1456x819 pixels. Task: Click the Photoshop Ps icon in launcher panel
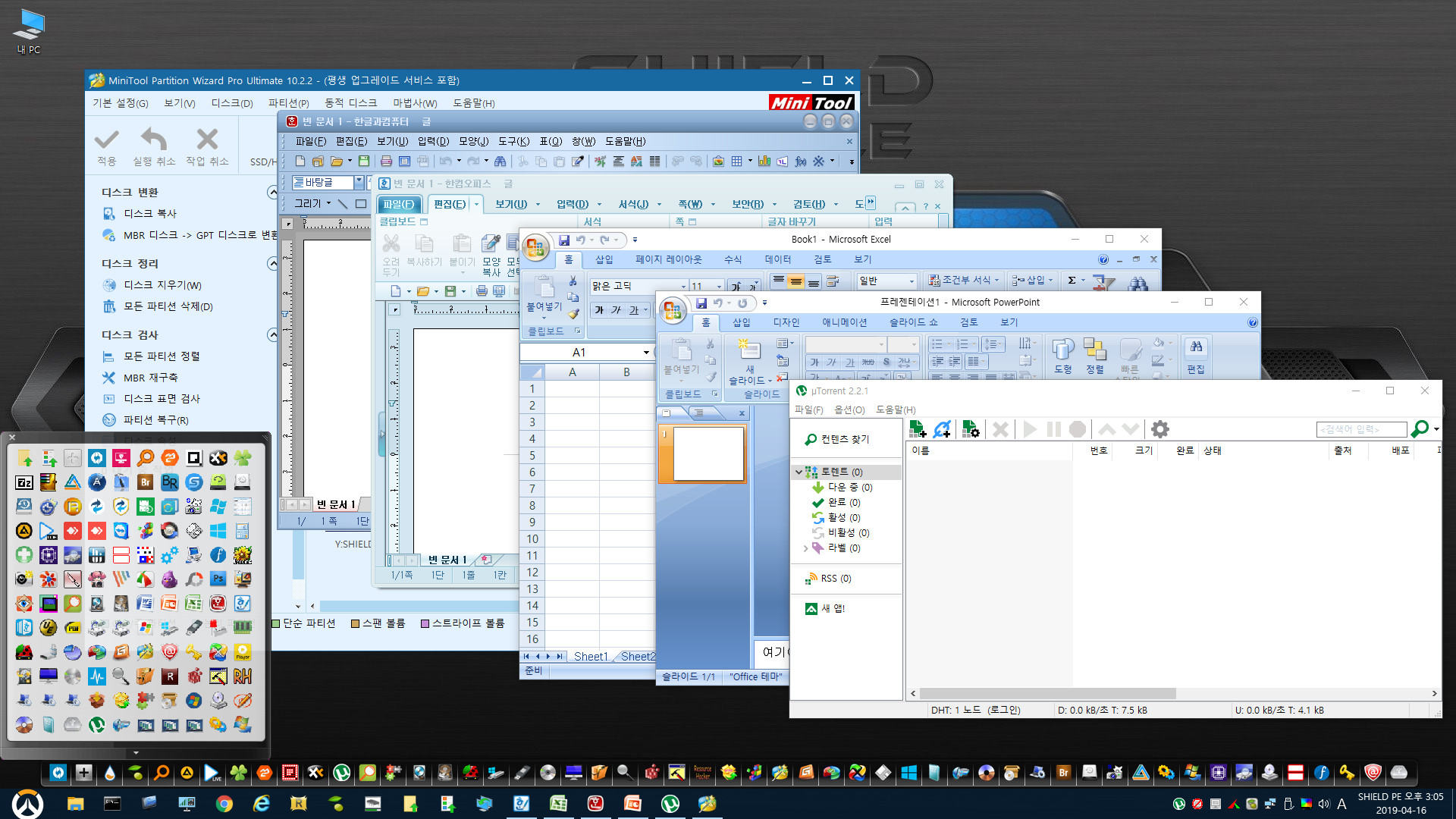218,579
